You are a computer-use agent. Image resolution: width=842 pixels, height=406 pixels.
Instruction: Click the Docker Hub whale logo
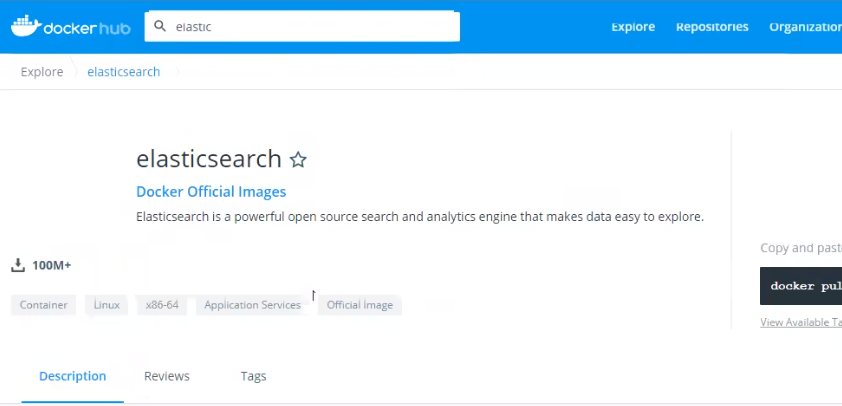(x=25, y=26)
